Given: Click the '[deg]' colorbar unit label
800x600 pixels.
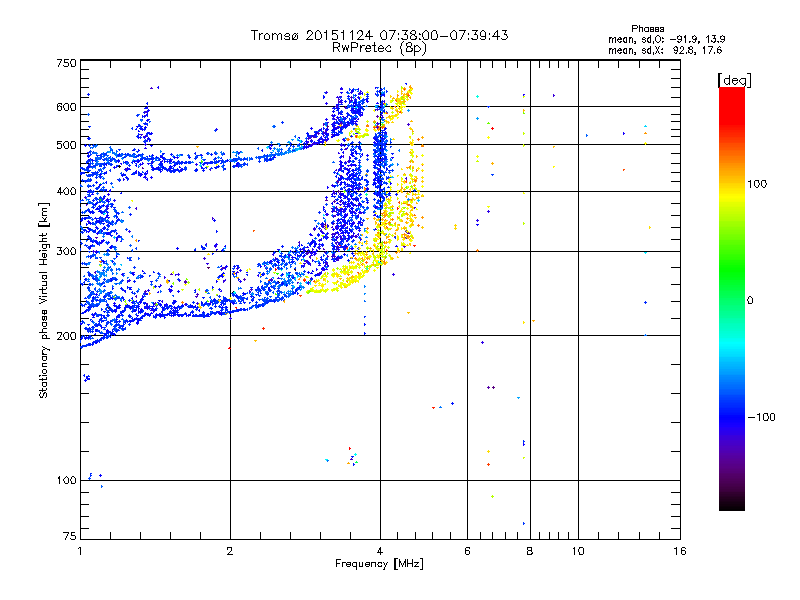Looking at the screenshot, I should 734,80.
